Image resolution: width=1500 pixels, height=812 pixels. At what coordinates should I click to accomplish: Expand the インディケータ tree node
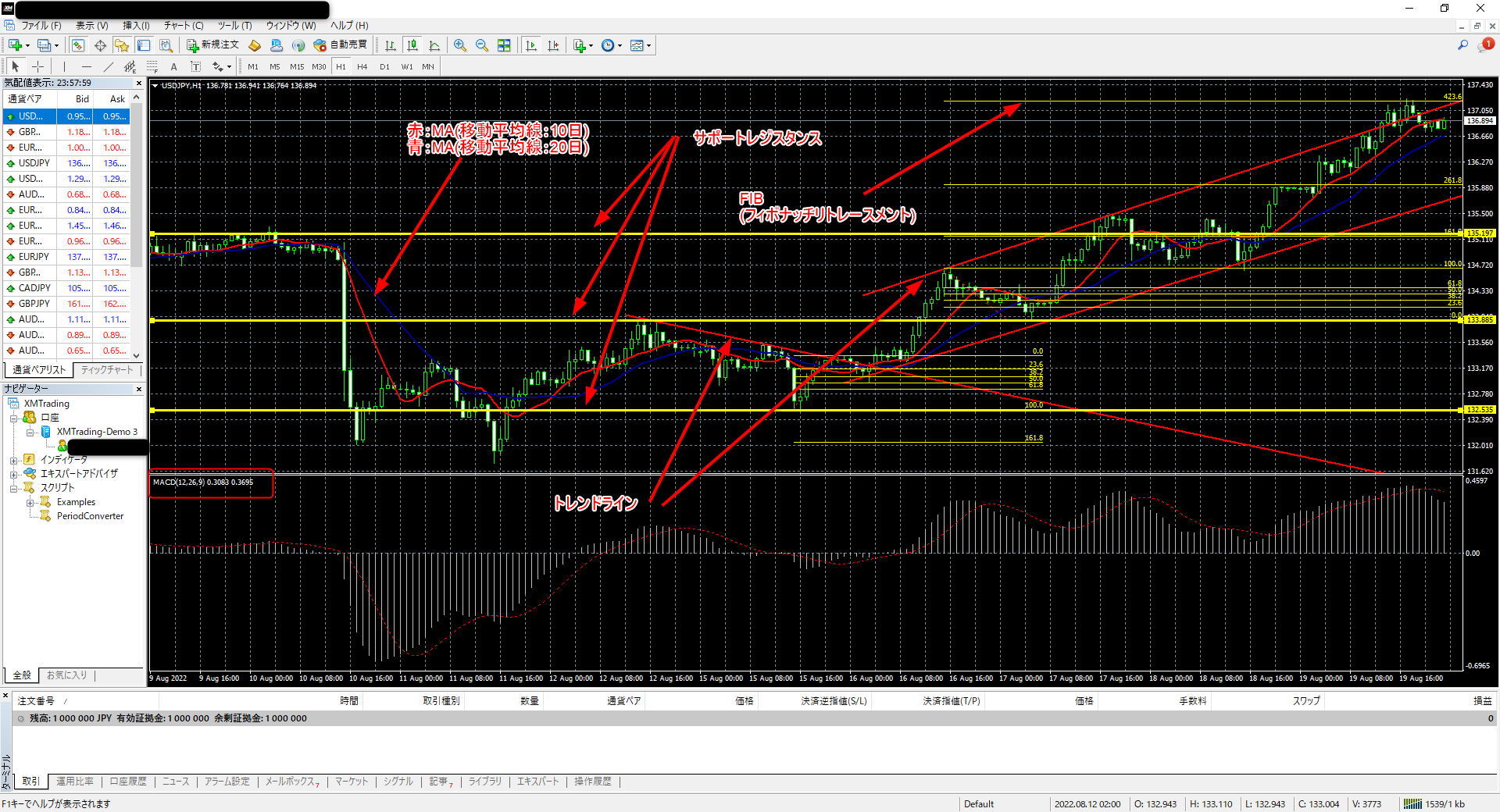(13, 460)
